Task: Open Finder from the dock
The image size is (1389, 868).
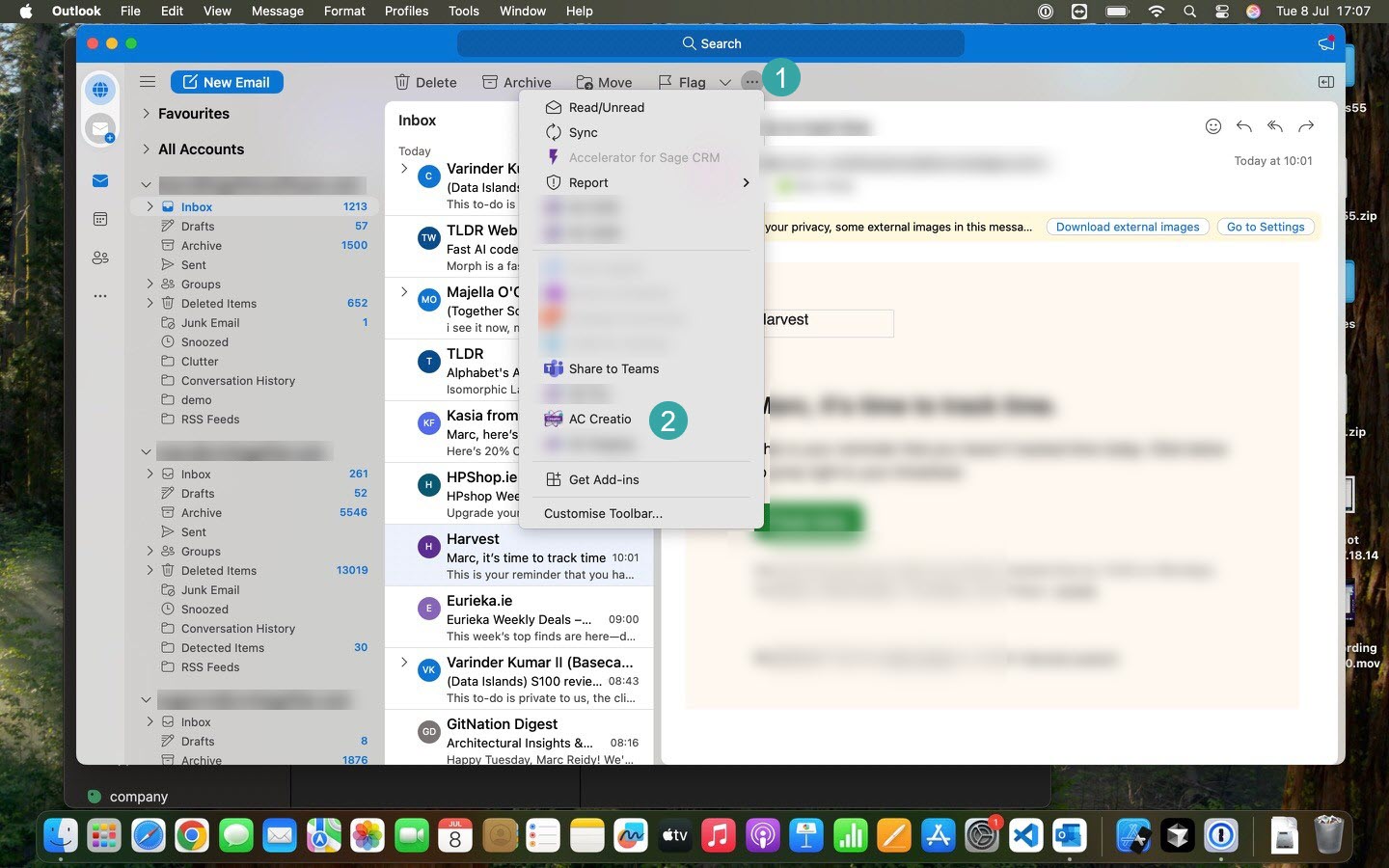Action: click(61, 835)
